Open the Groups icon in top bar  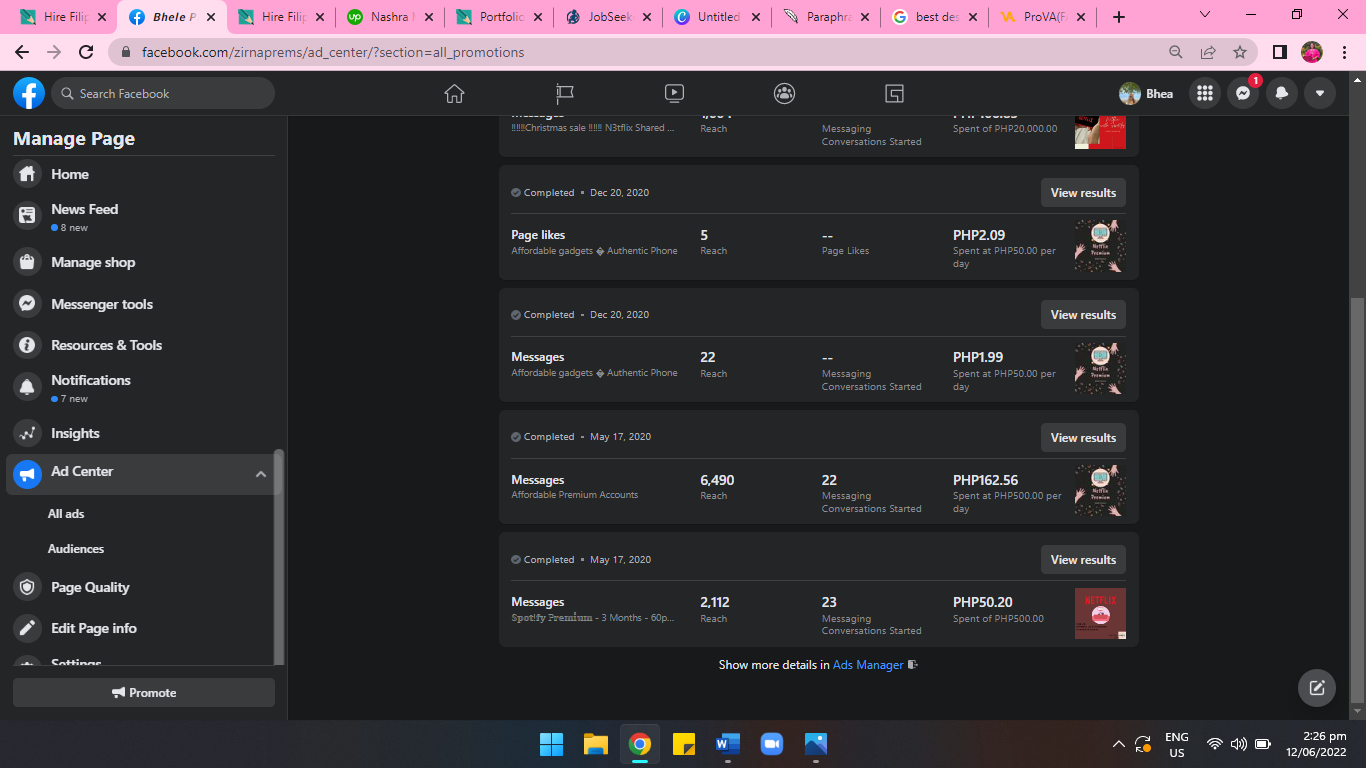tap(784, 93)
